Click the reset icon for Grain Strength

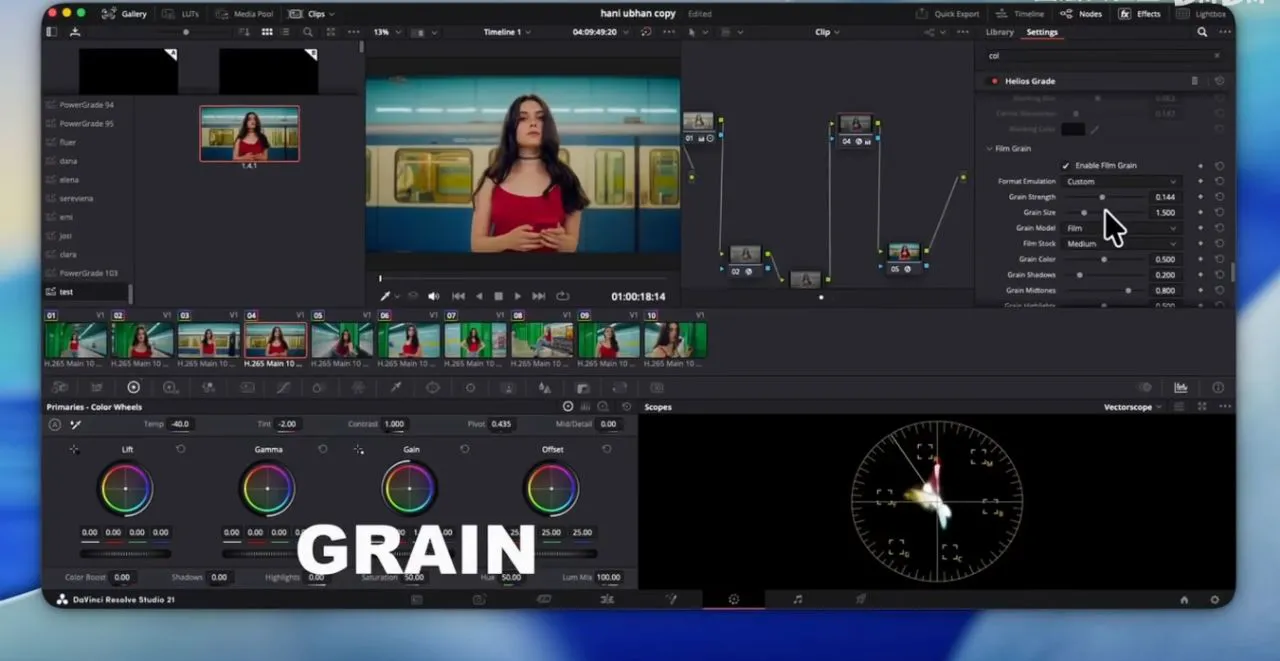[x=1219, y=197]
